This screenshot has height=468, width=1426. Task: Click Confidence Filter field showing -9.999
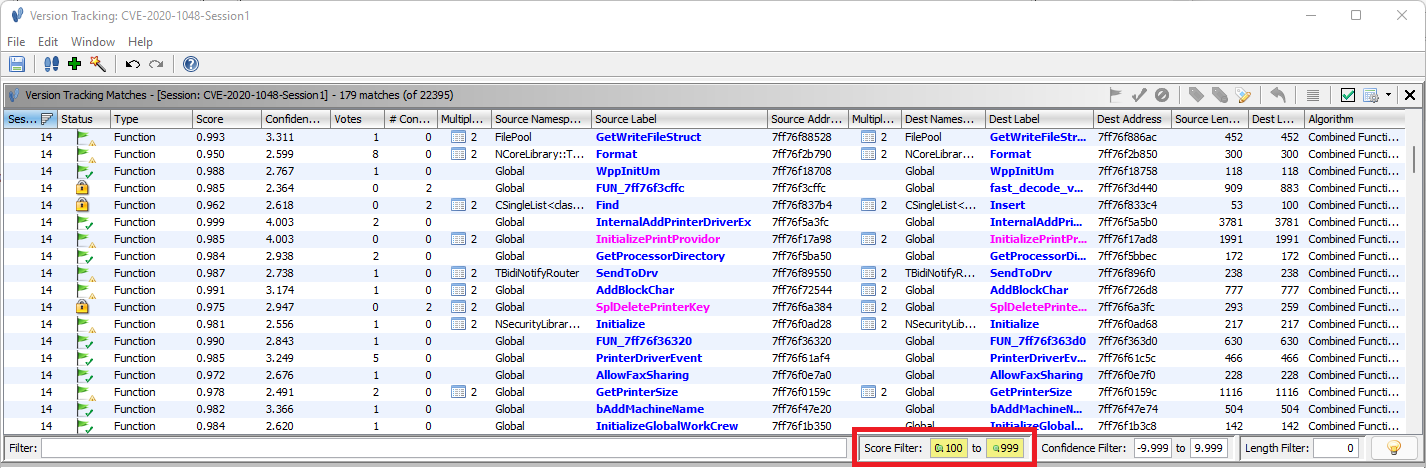pyautogui.click(x=1152, y=449)
